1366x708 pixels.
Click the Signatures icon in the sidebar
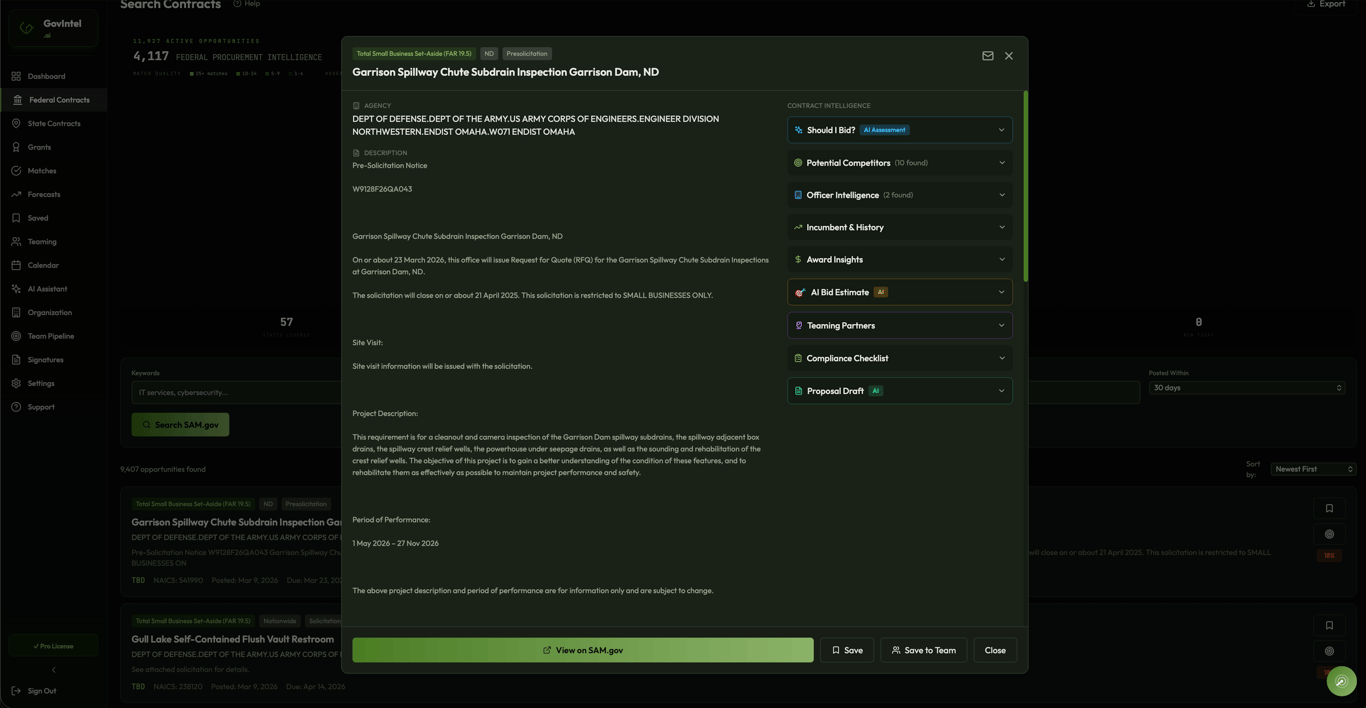pos(17,359)
